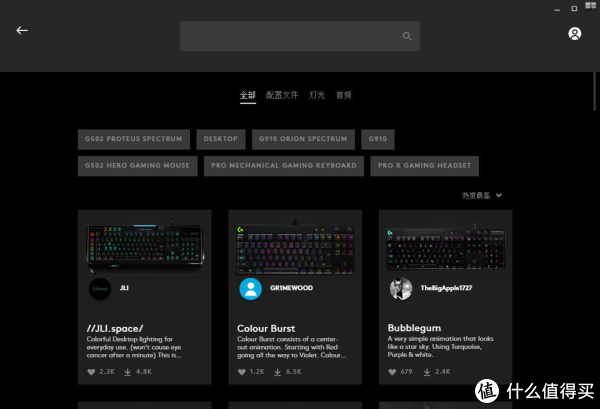Open GR1MEWOOD's avatar
The image size is (600, 409).
coord(251,289)
